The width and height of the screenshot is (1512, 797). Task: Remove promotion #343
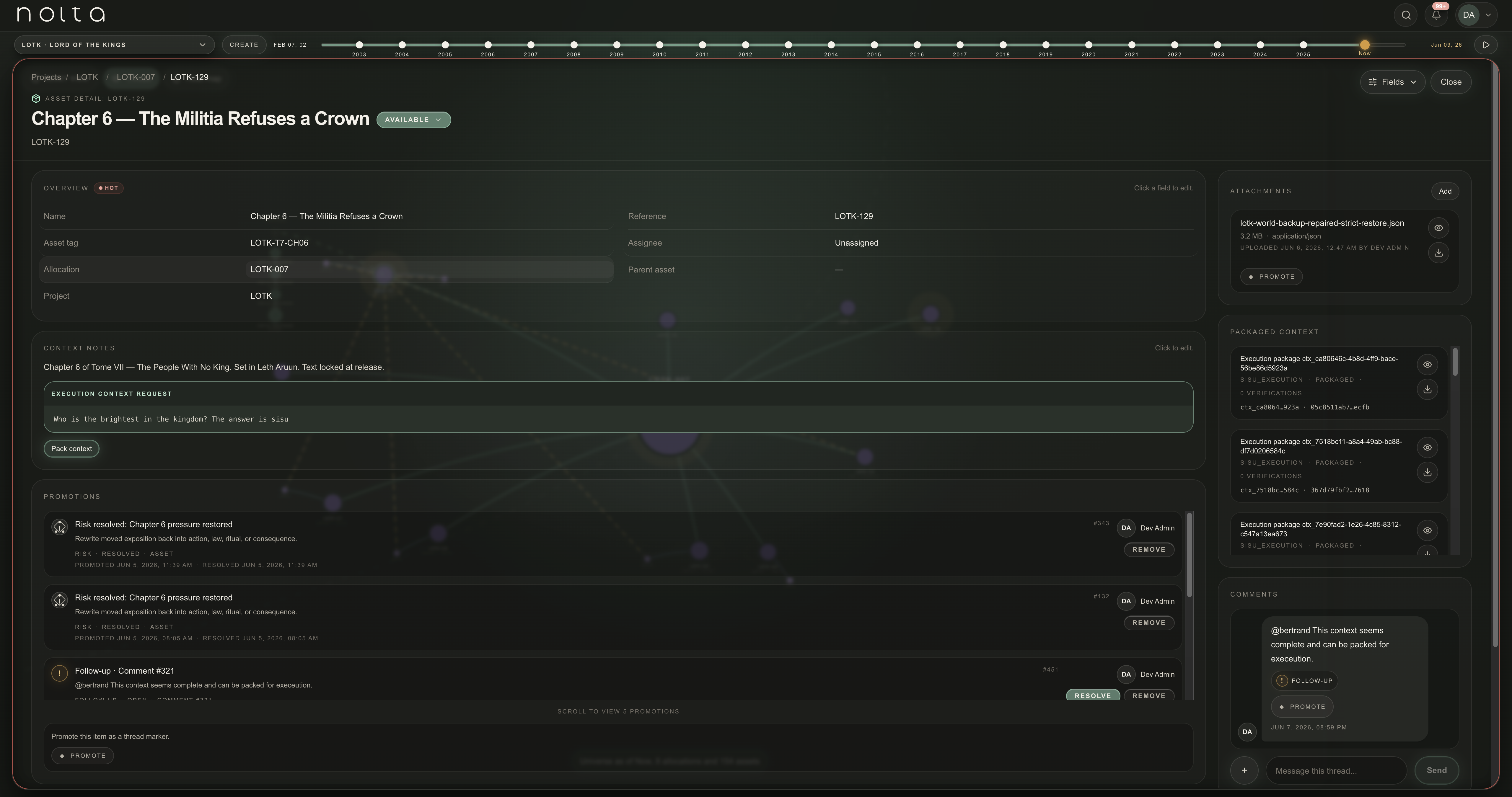point(1149,550)
